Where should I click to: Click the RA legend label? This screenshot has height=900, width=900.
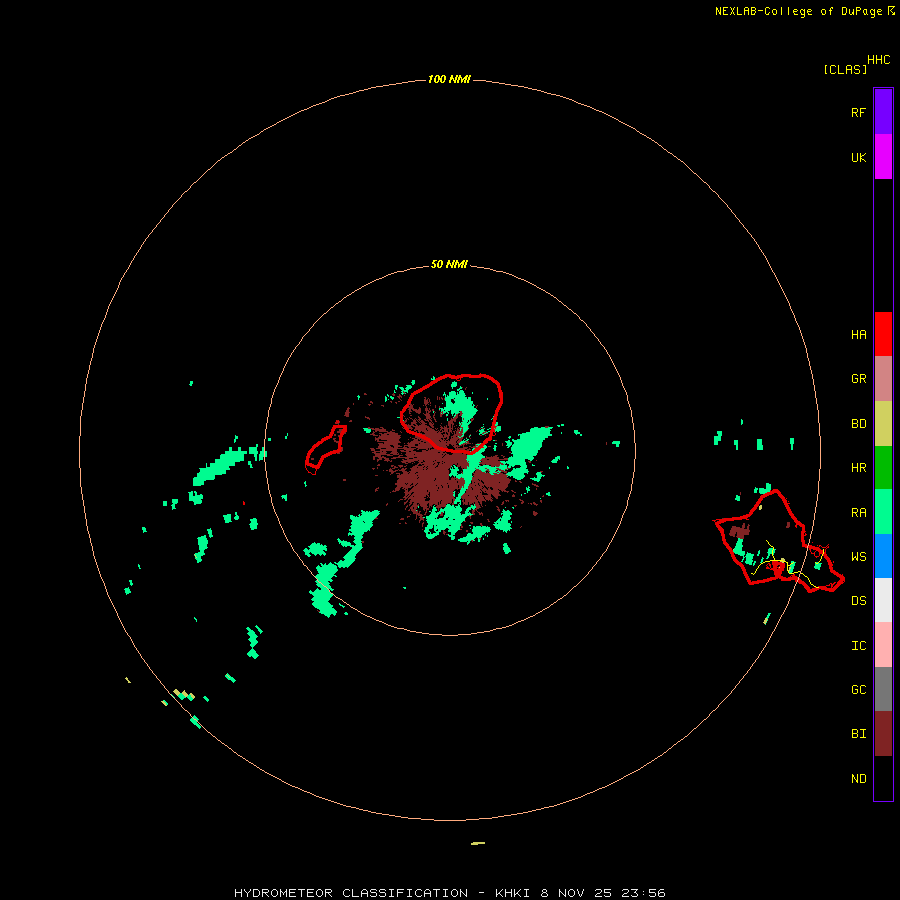click(858, 513)
